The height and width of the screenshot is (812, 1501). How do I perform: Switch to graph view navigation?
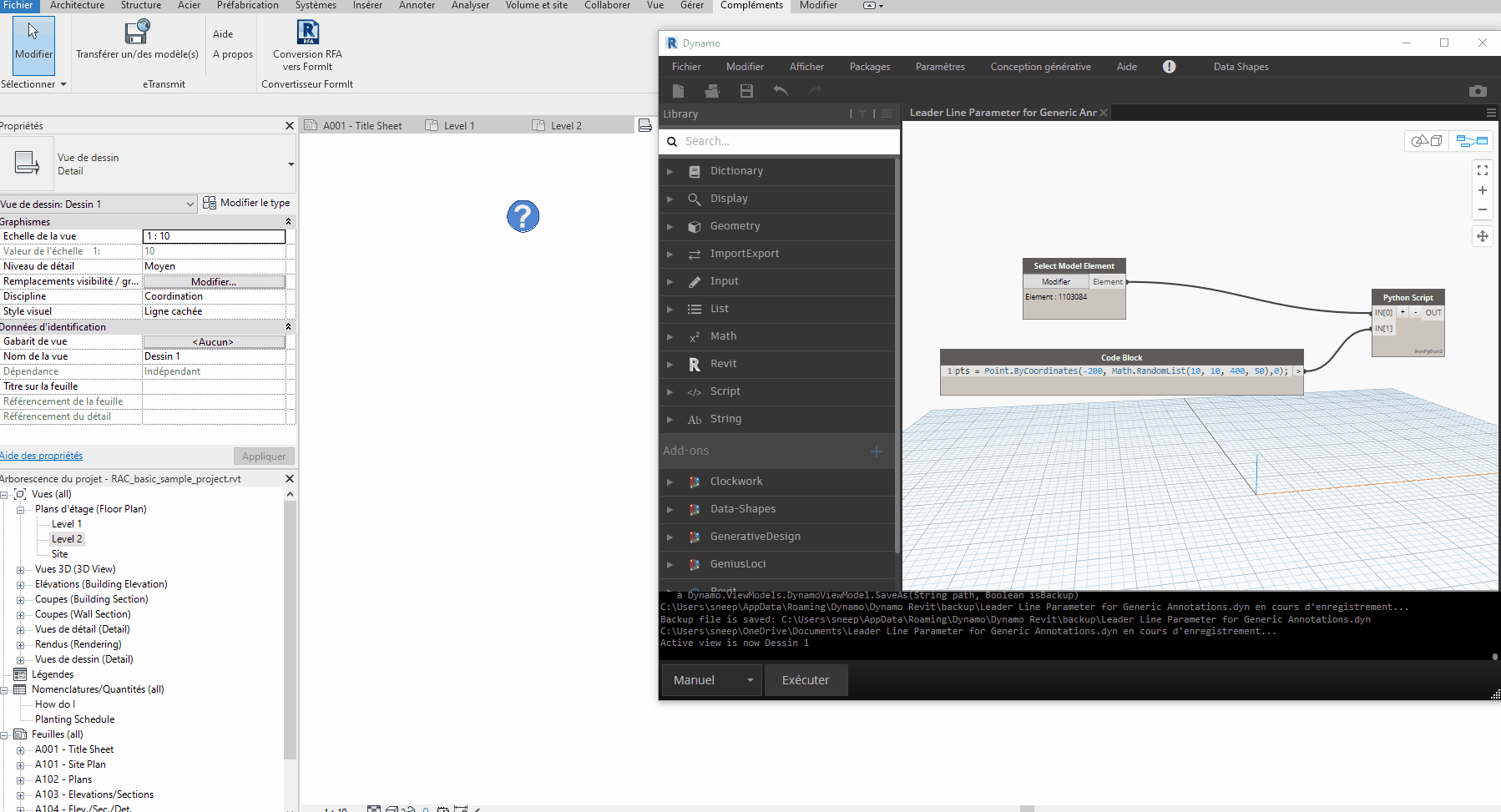coord(1471,141)
